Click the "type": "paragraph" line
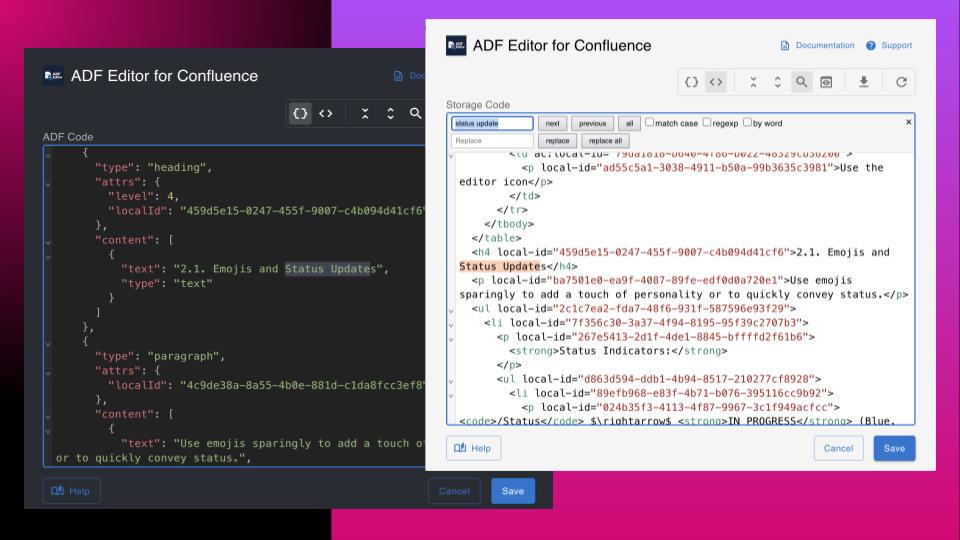960x540 pixels. coord(160,356)
